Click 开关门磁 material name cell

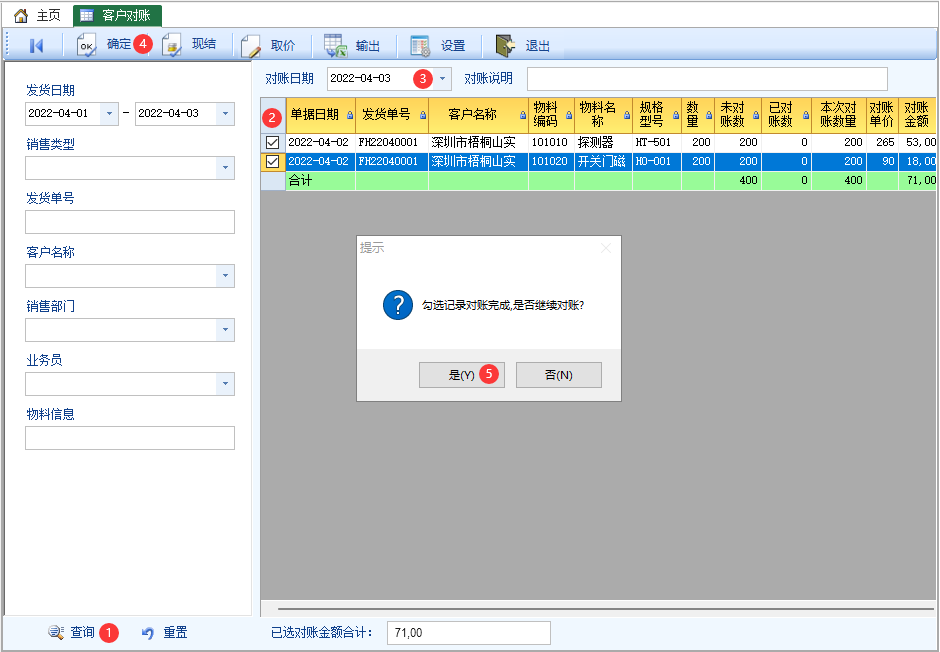point(603,161)
